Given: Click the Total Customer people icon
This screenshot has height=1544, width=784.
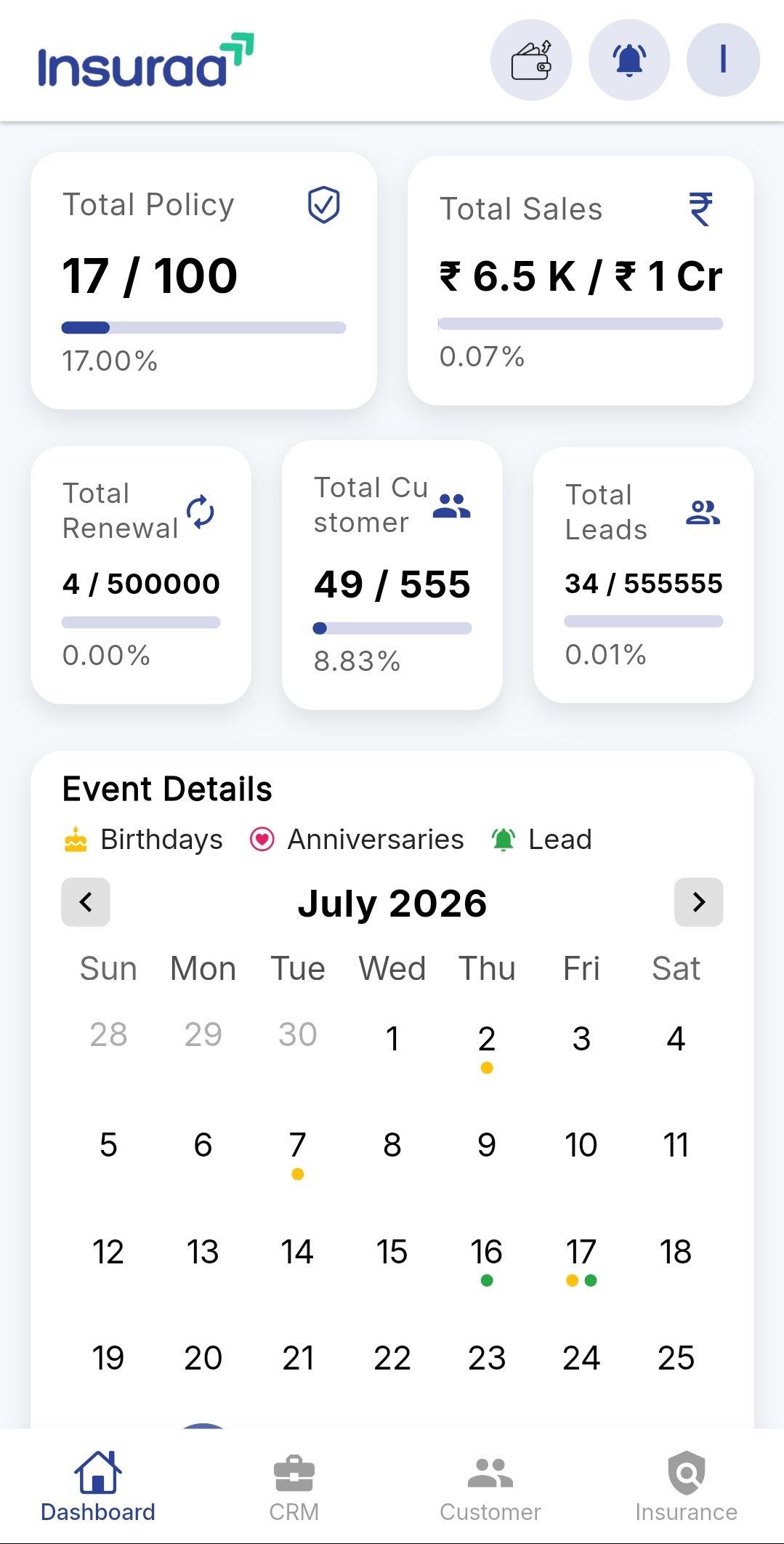Looking at the screenshot, I should click(x=451, y=506).
